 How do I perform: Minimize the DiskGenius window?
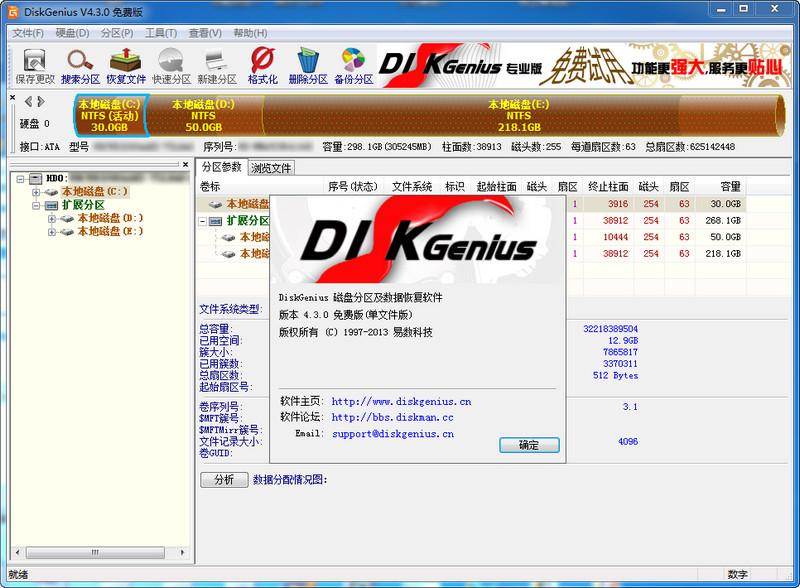(x=721, y=9)
